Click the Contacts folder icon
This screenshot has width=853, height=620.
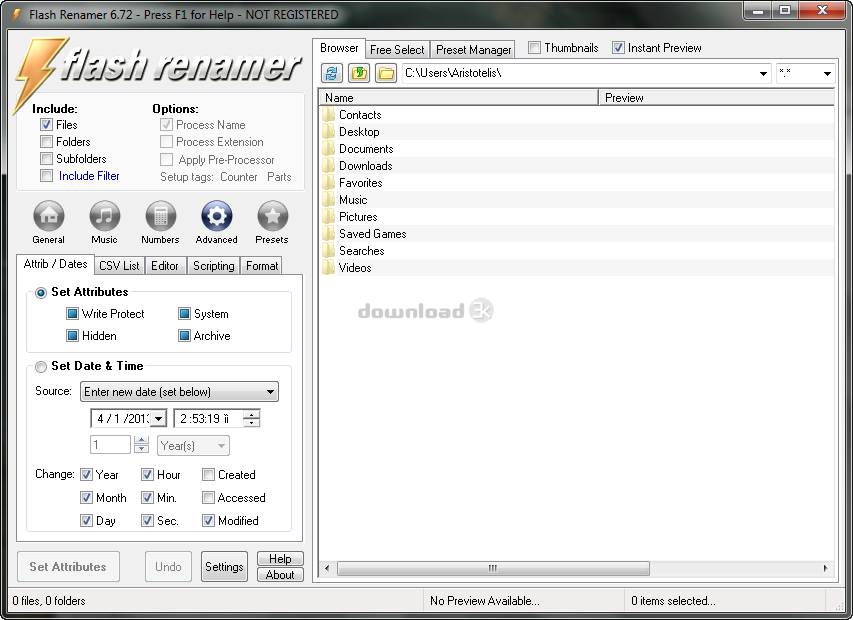pyautogui.click(x=328, y=115)
